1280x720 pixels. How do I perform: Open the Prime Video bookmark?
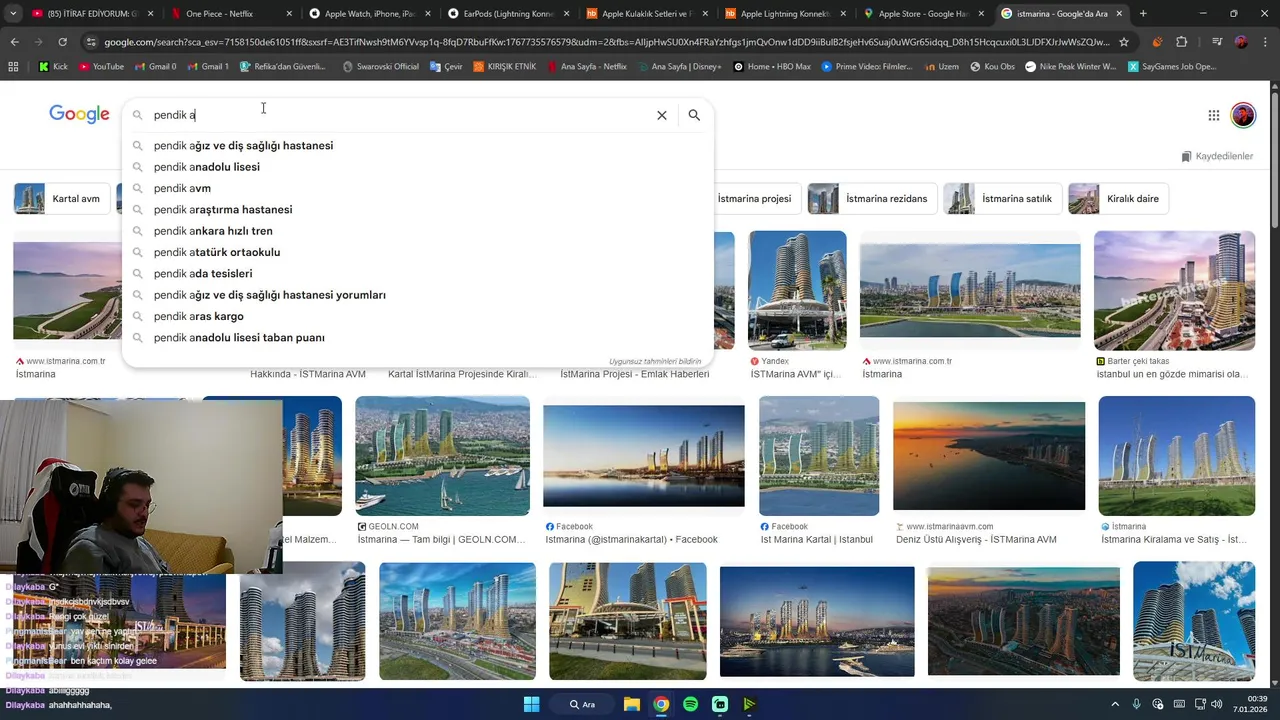[x=867, y=66]
